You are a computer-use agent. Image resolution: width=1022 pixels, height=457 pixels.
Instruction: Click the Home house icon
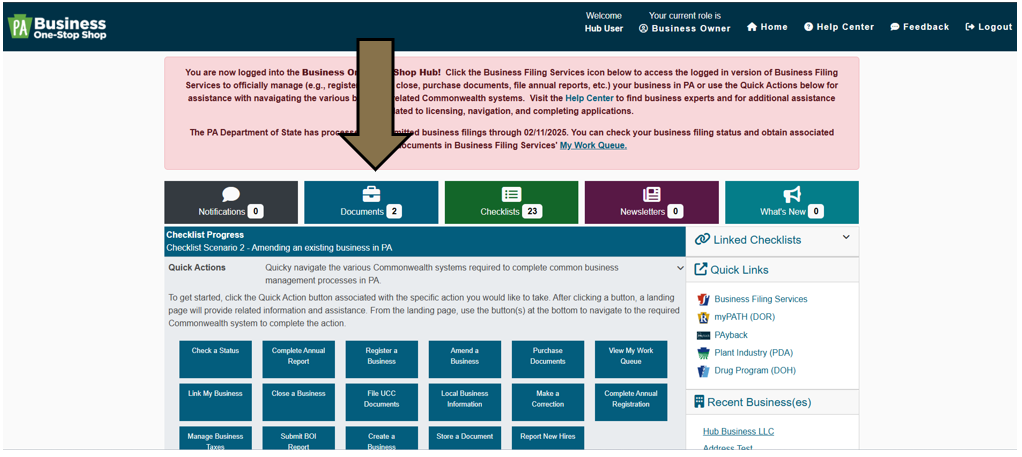pyautogui.click(x=752, y=27)
